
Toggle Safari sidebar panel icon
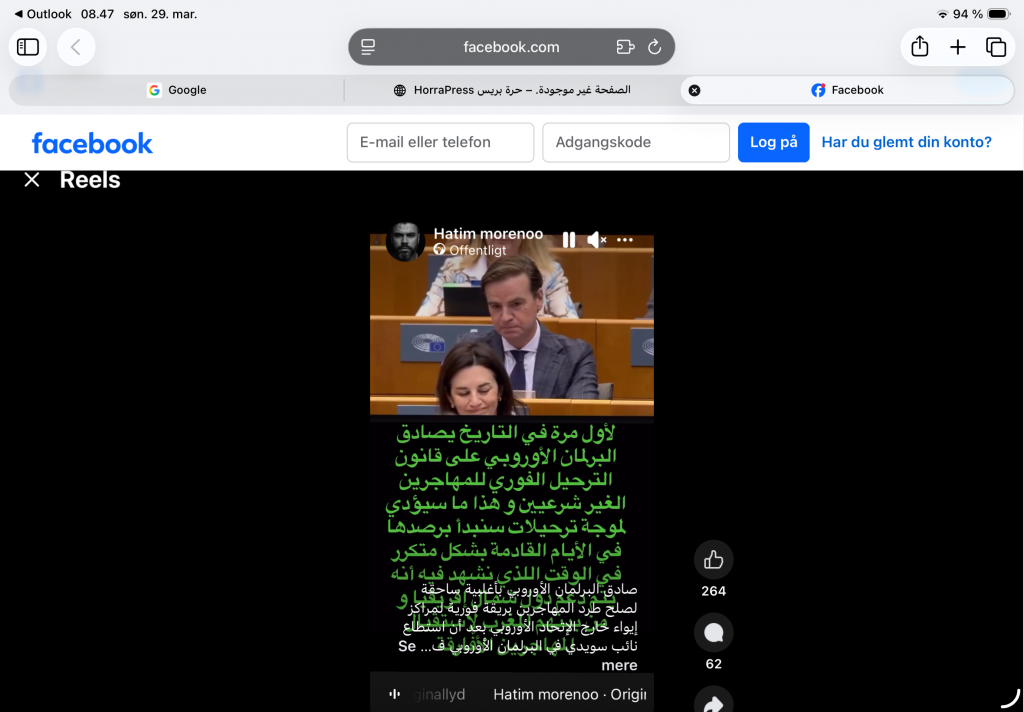(28, 47)
